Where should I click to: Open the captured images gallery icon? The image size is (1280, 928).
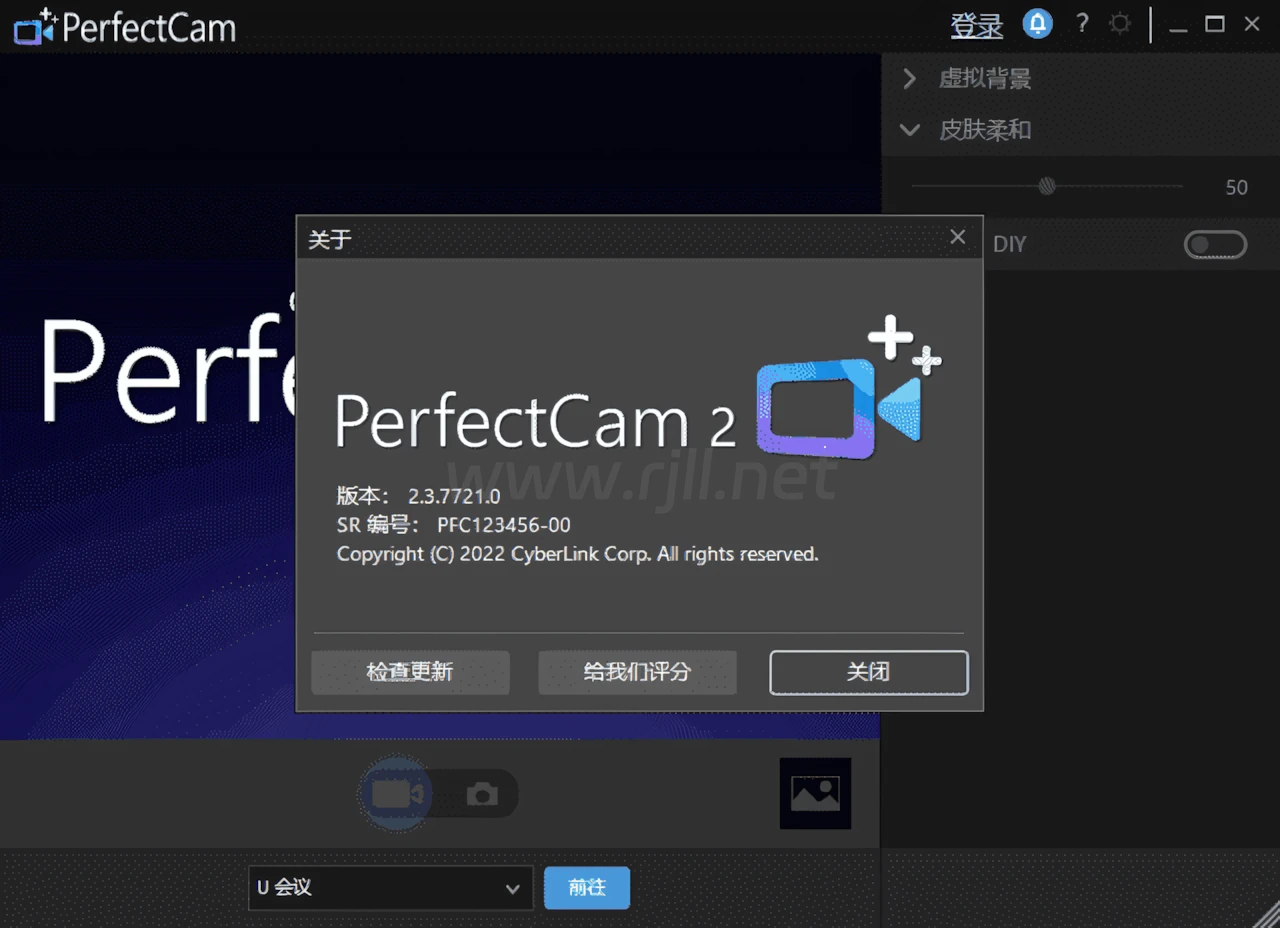(815, 793)
